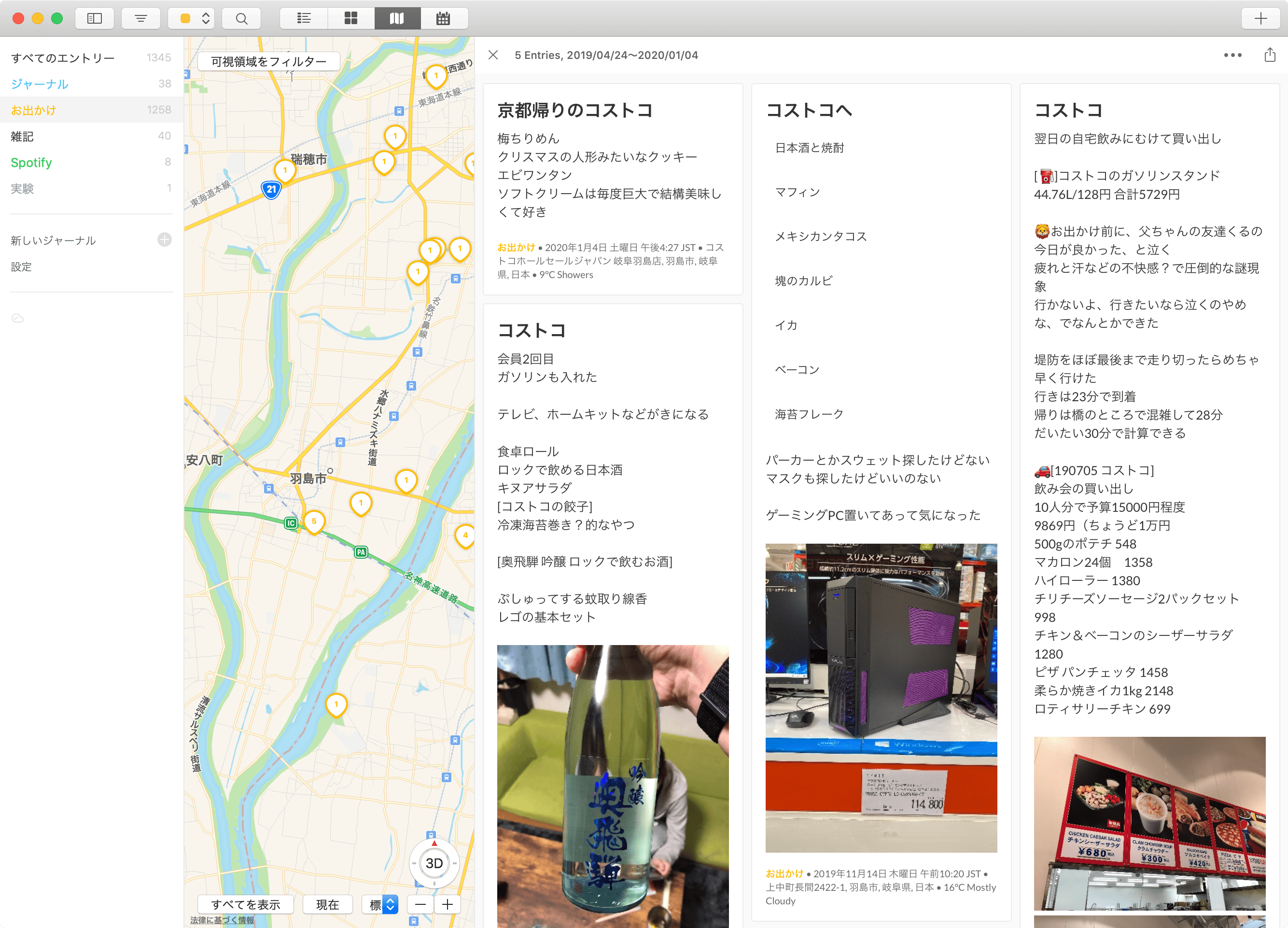
Task: Switch to calendar view icon
Action: point(444,18)
